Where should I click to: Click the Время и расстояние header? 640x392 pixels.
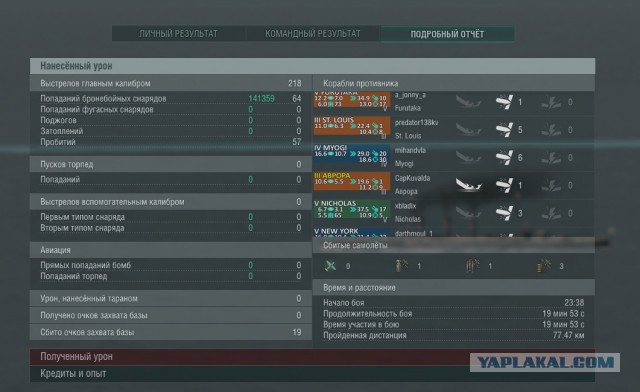(x=453, y=287)
